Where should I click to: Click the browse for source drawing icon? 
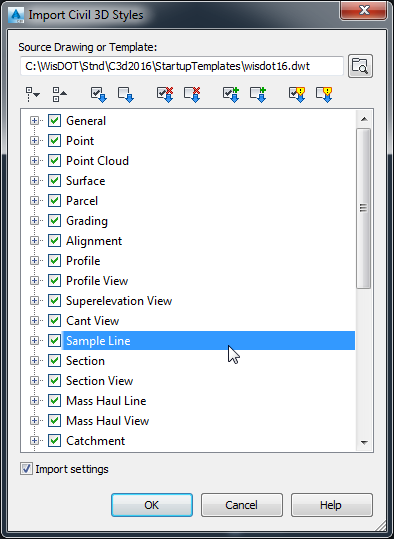pos(360,66)
